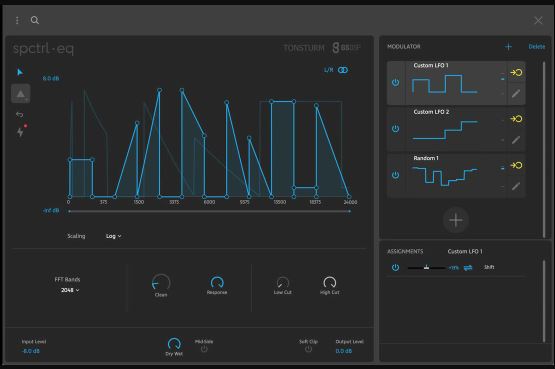Click the assign icon for Random 1

(x=516, y=165)
